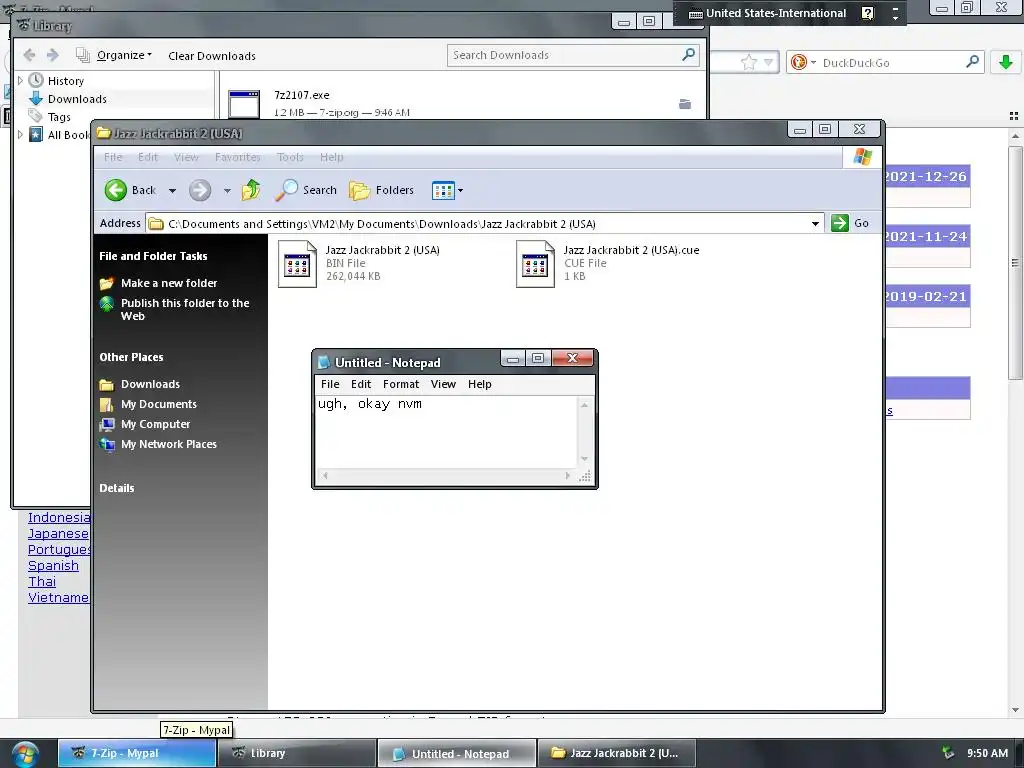
Task: Open the address bar dropdown arrow
Action: tap(815, 223)
